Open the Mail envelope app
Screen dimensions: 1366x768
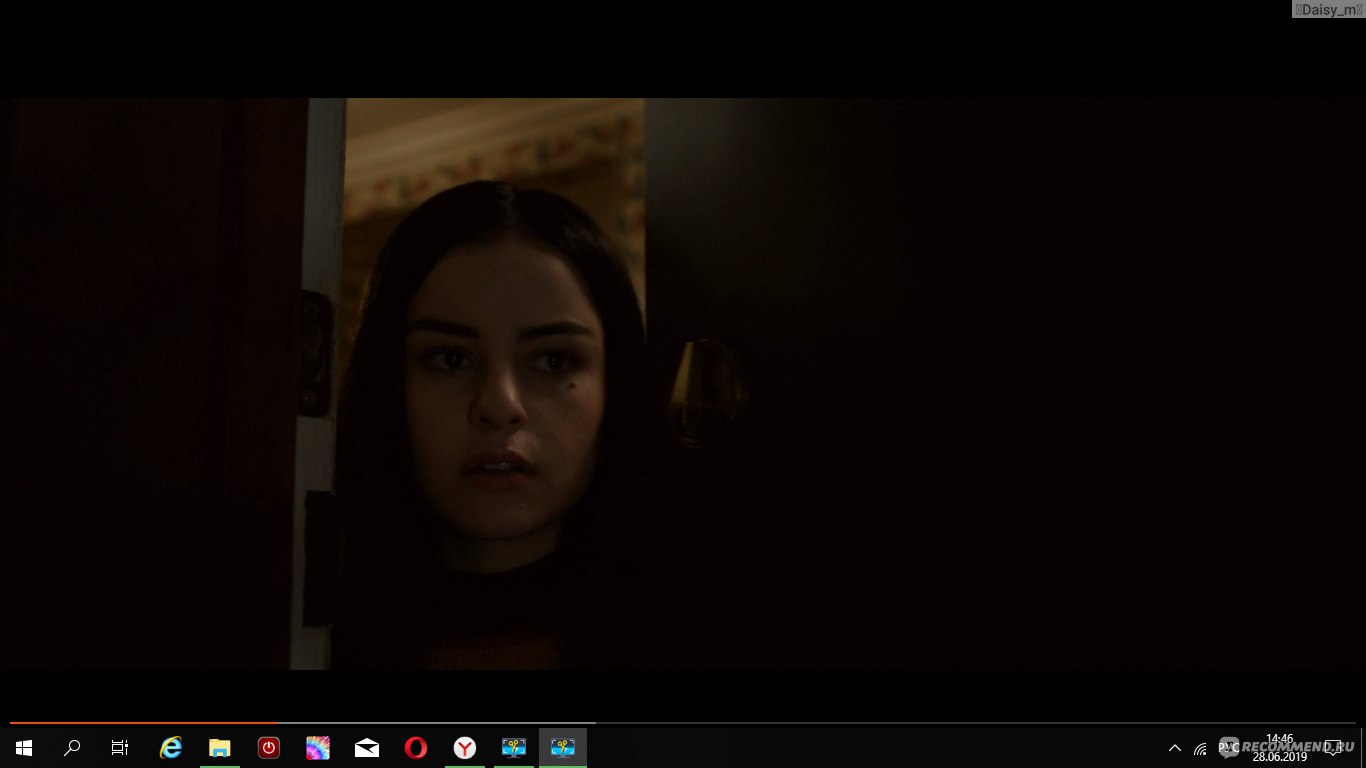(x=367, y=748)
